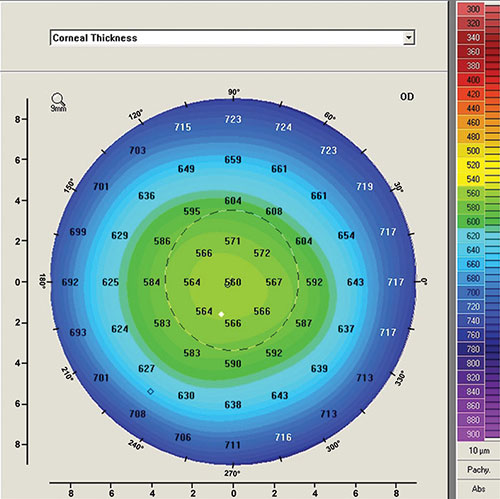Click the peripheral value 692
The image size is (500, 499).
pyautogui.click(x=70, y=282)
